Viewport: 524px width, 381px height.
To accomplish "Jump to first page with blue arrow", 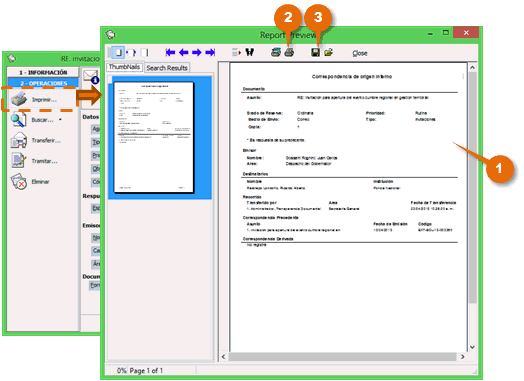I will 170,52.
